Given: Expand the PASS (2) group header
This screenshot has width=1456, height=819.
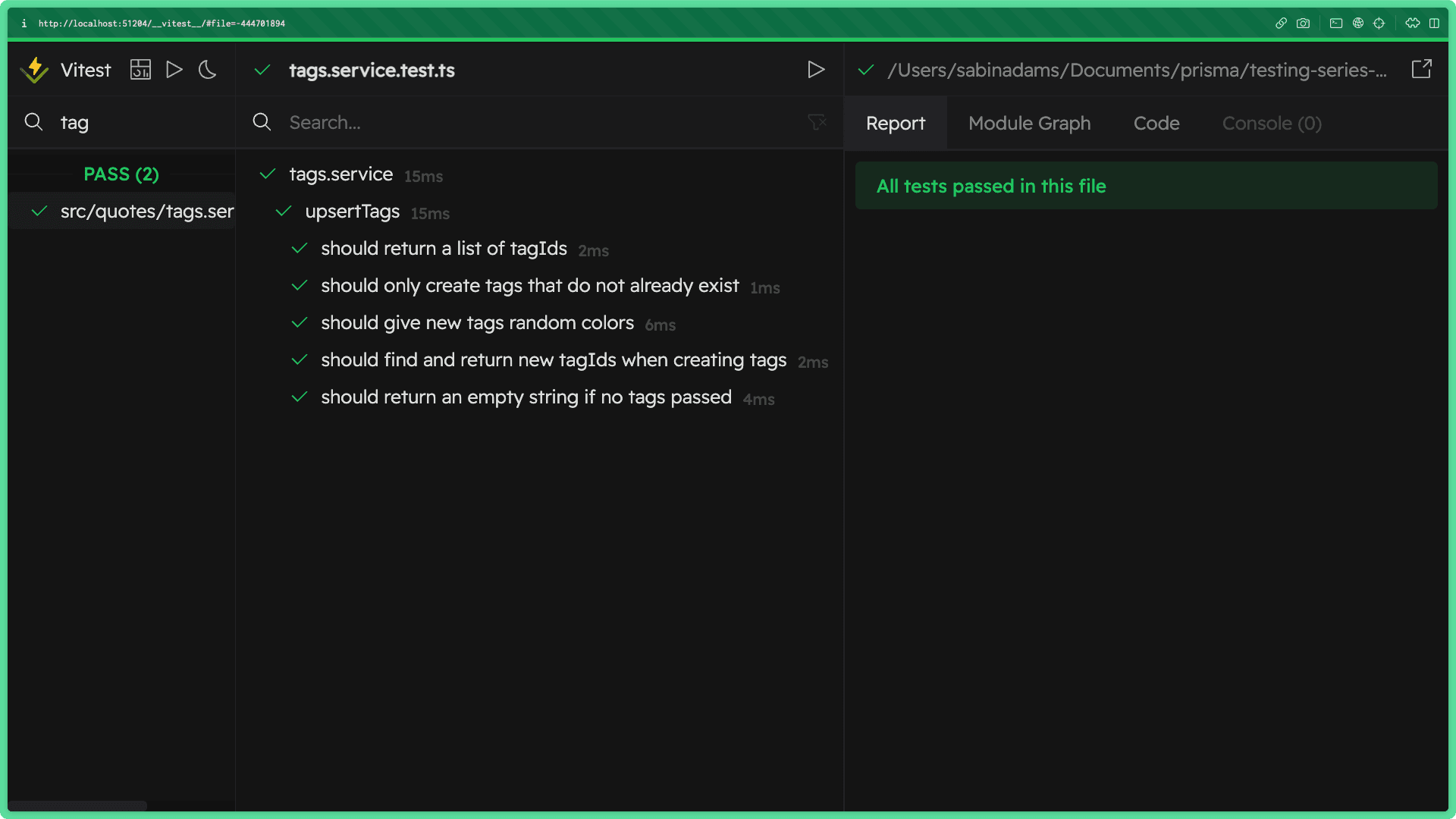Looking at the screenshot, I should pos(121,174).
